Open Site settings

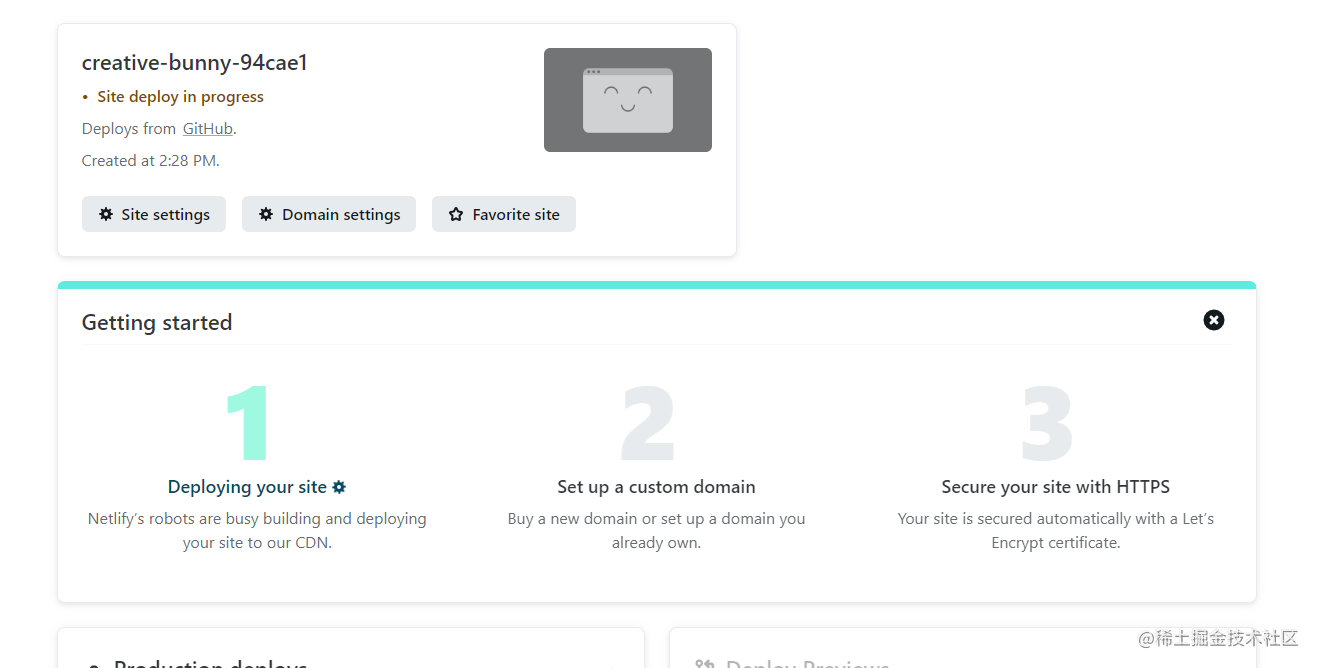tap(153, 214)
